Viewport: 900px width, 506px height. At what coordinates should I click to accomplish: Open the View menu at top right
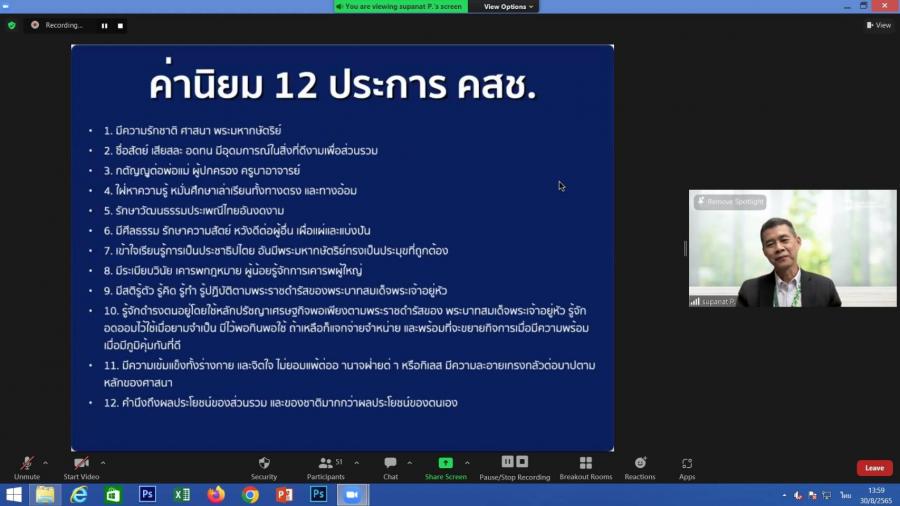[878, 25]
